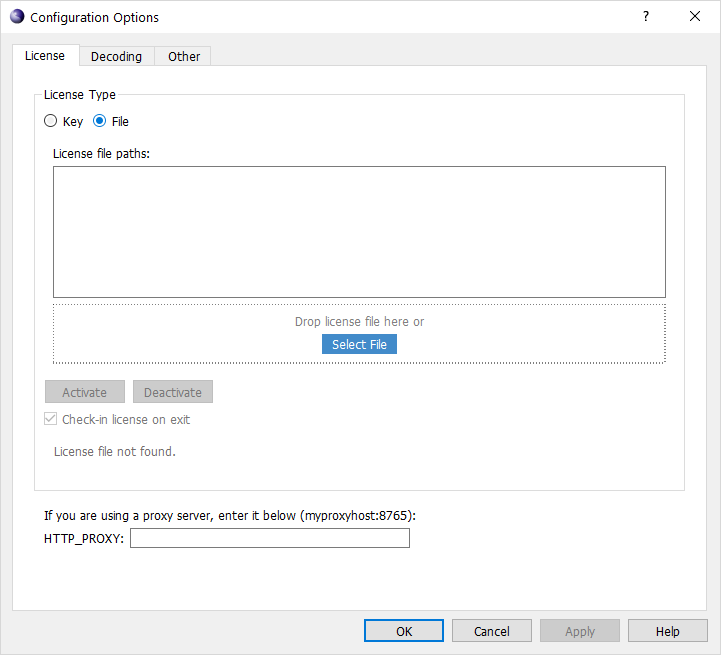Confirm settings with the OK button
This screenshot has height=655, width=721.
[403, 631]
